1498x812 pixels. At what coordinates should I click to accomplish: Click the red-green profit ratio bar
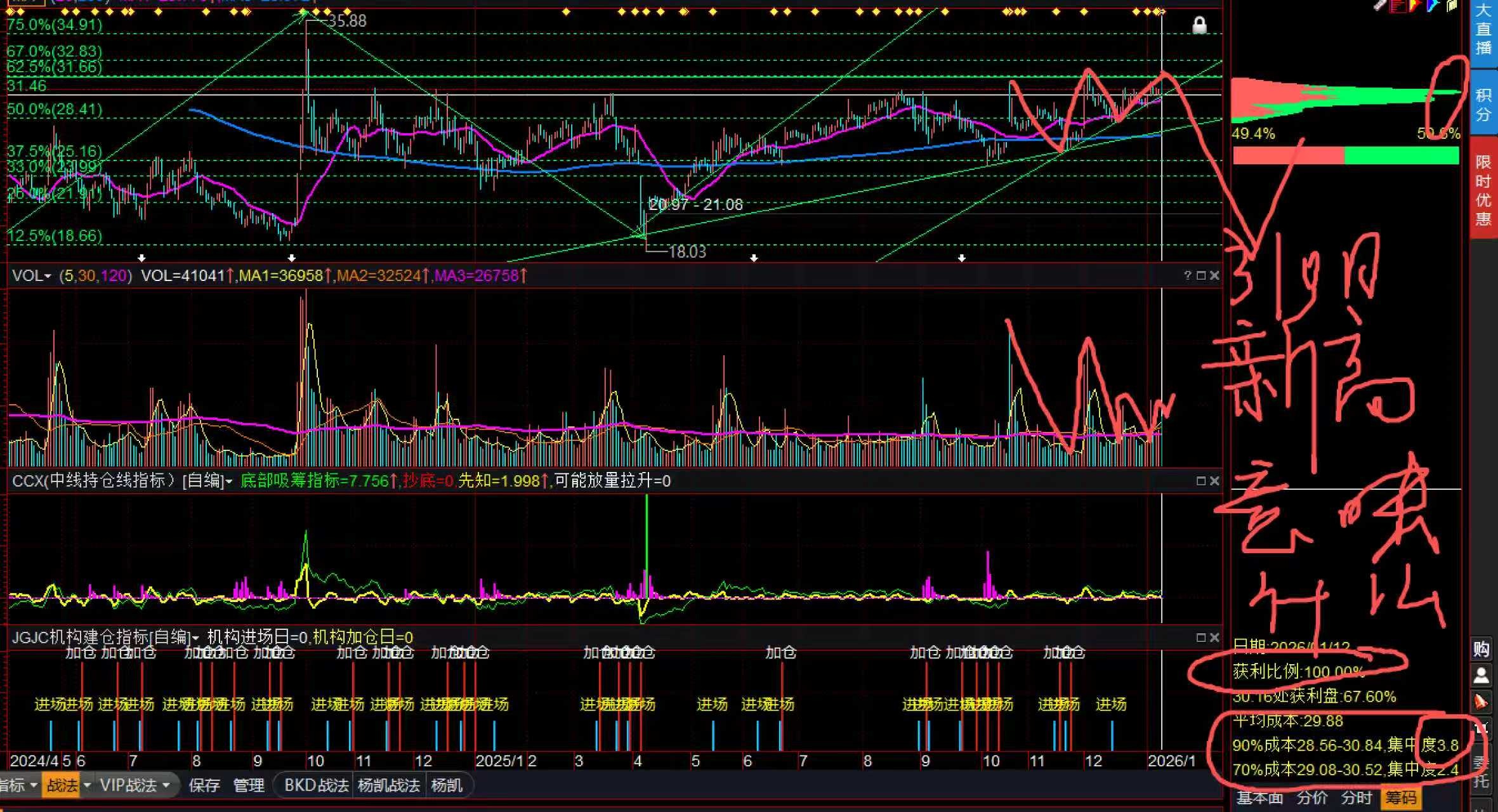pos(1345,155)
